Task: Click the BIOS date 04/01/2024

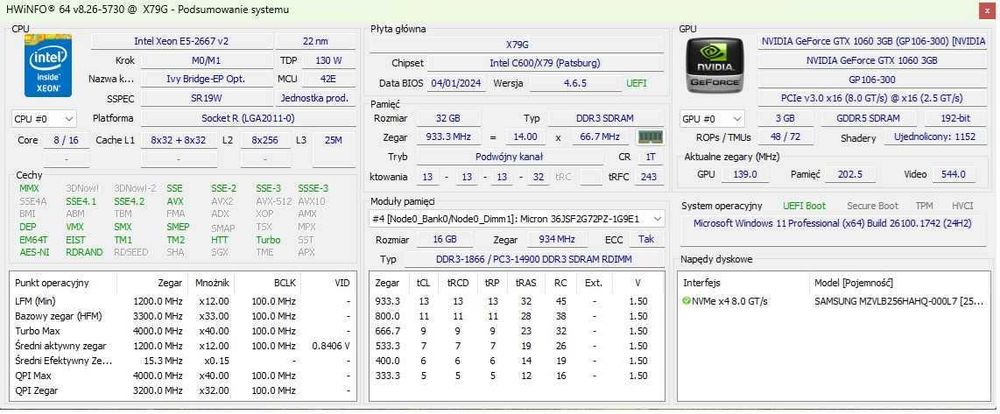Action: pos(457,84)
